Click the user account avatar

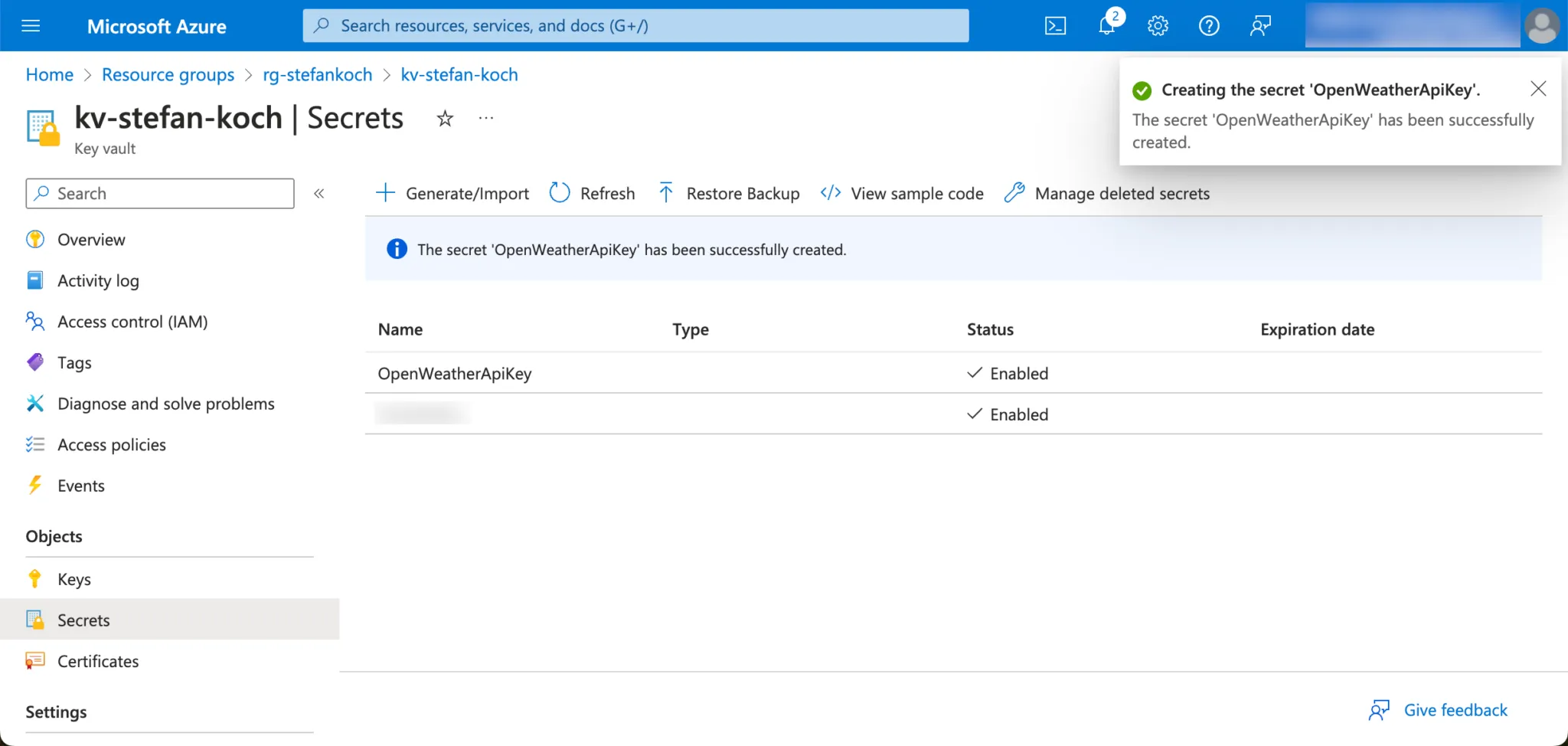[1542, 26]
